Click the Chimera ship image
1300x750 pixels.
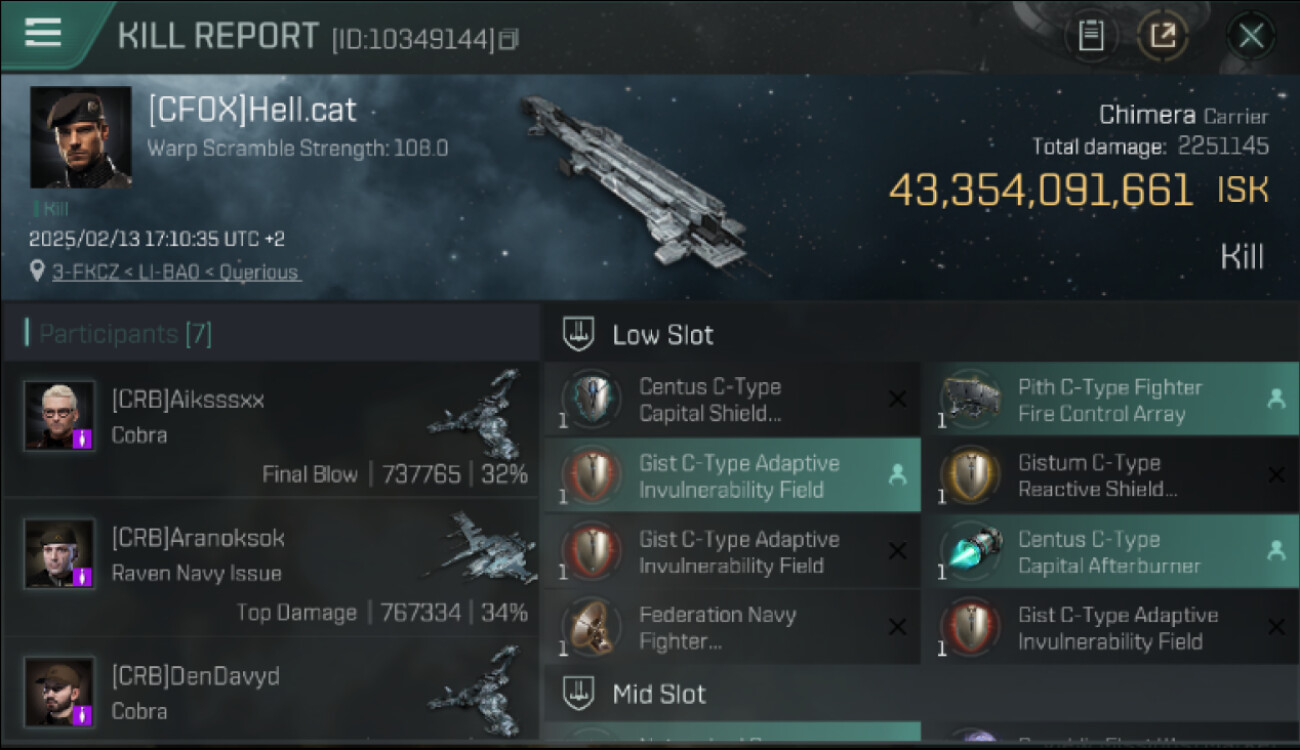(640, 180)
